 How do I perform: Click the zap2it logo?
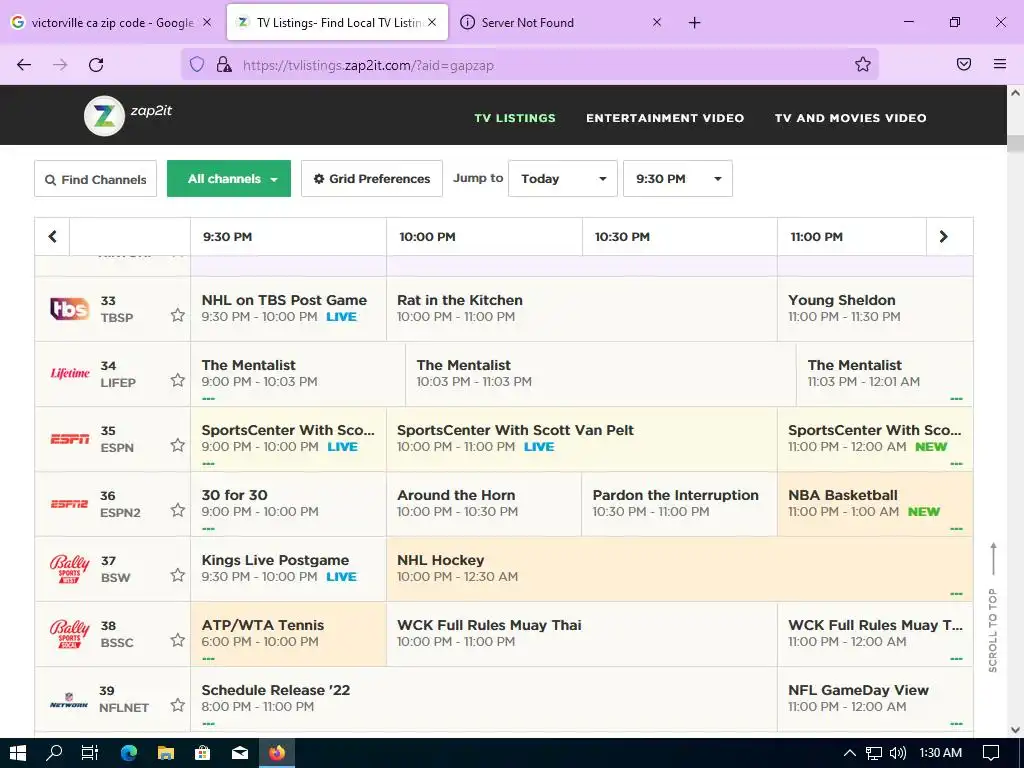pos(128,116)
